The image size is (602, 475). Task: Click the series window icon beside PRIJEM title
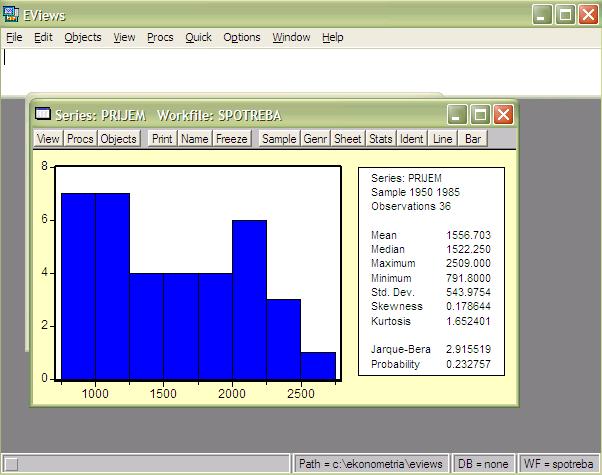(x=43, y=115)
